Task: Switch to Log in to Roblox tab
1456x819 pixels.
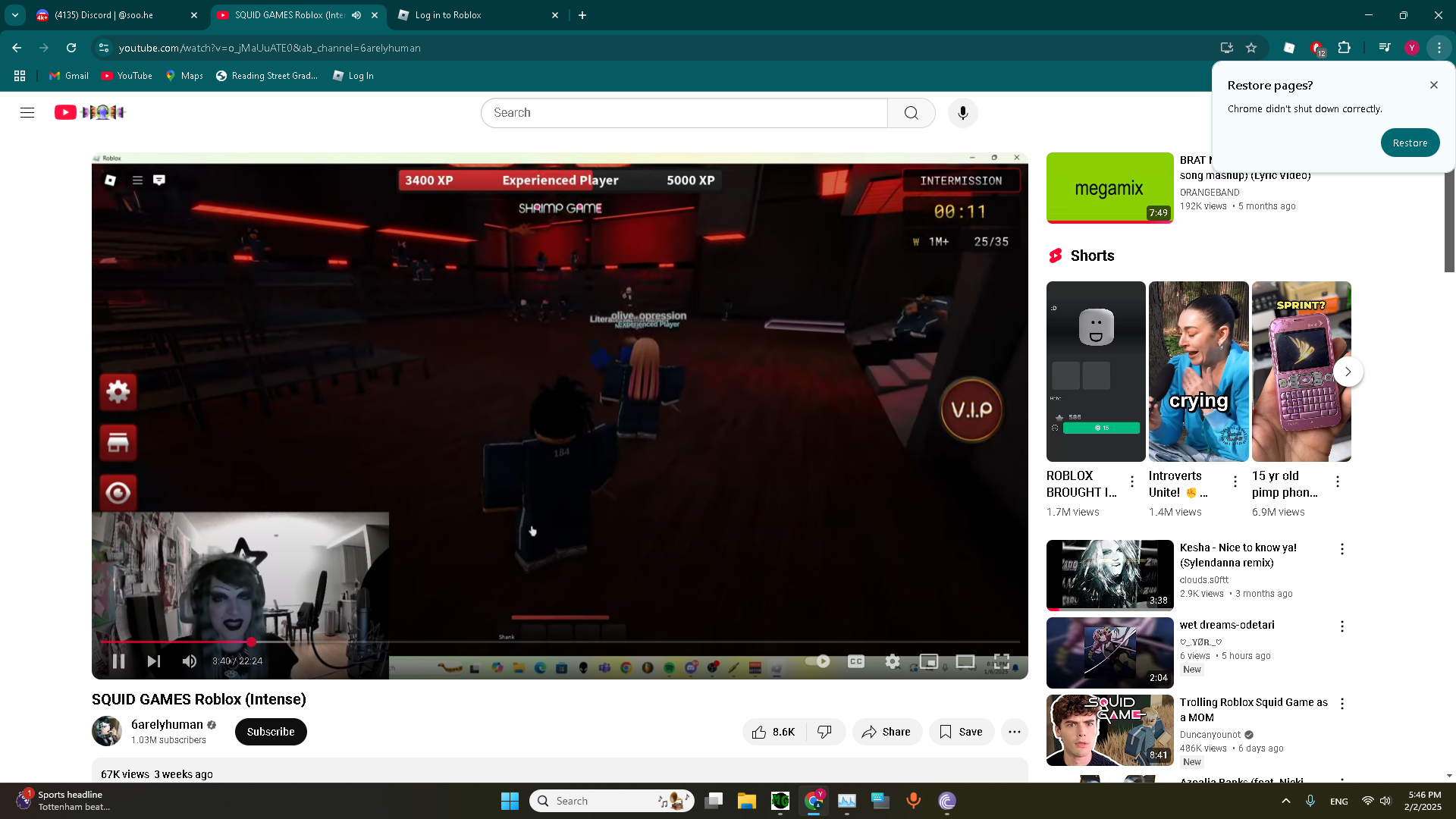Action: click(x=447, y=15)
